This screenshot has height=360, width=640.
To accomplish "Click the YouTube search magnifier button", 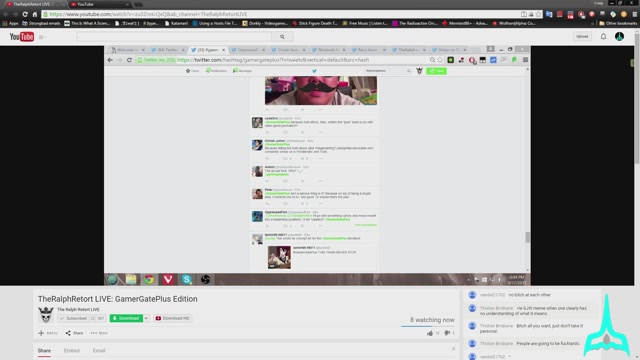I will (x=282, y=37).
